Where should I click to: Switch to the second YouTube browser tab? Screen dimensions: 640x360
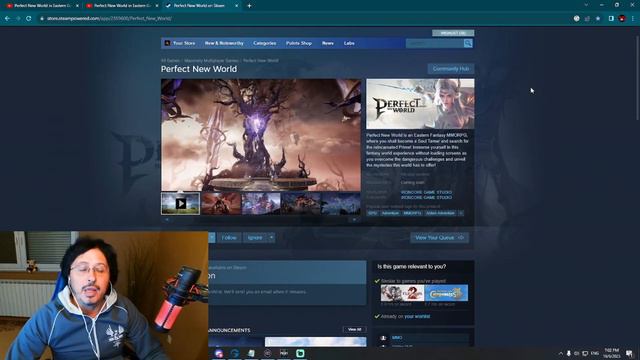tap(121, 6)
